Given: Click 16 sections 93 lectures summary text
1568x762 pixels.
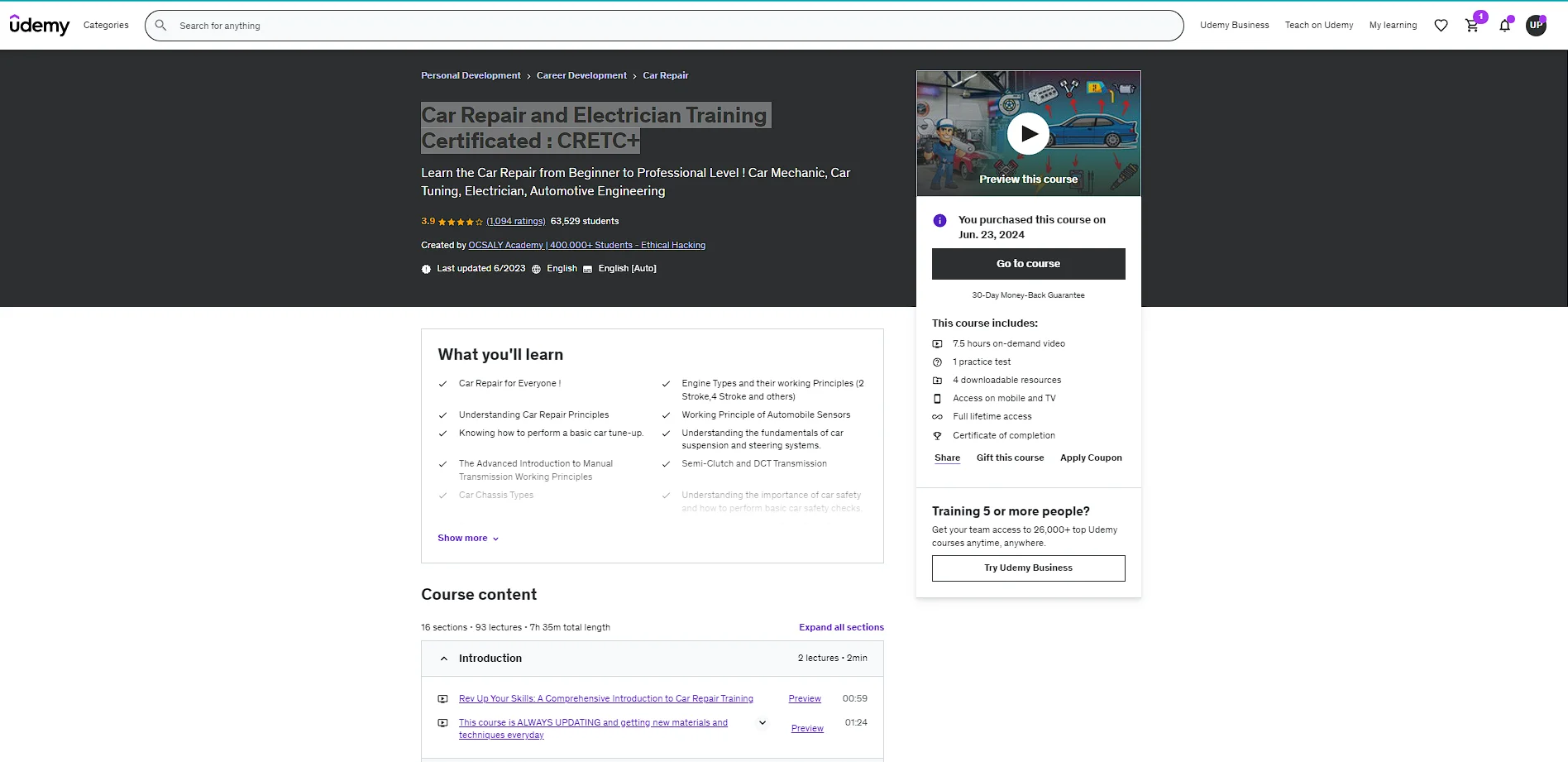Looking at the screenshot, I should click(x=515, y=628).
